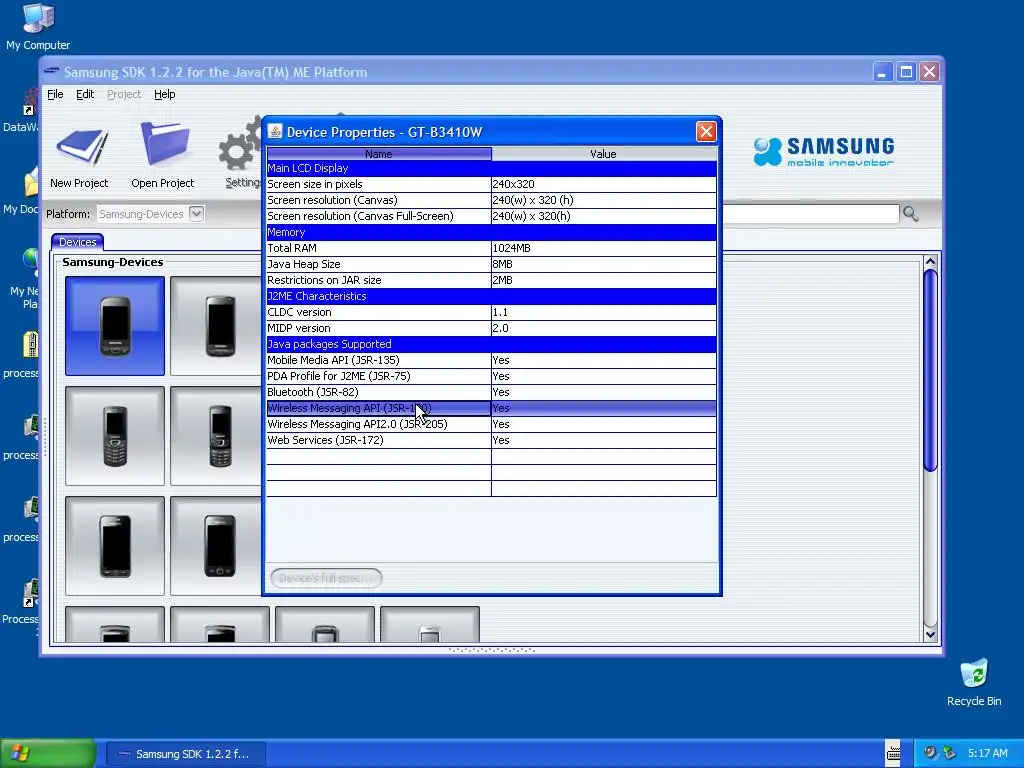
Task: Select Java packages Supported header row
Action: coord(491,344)
